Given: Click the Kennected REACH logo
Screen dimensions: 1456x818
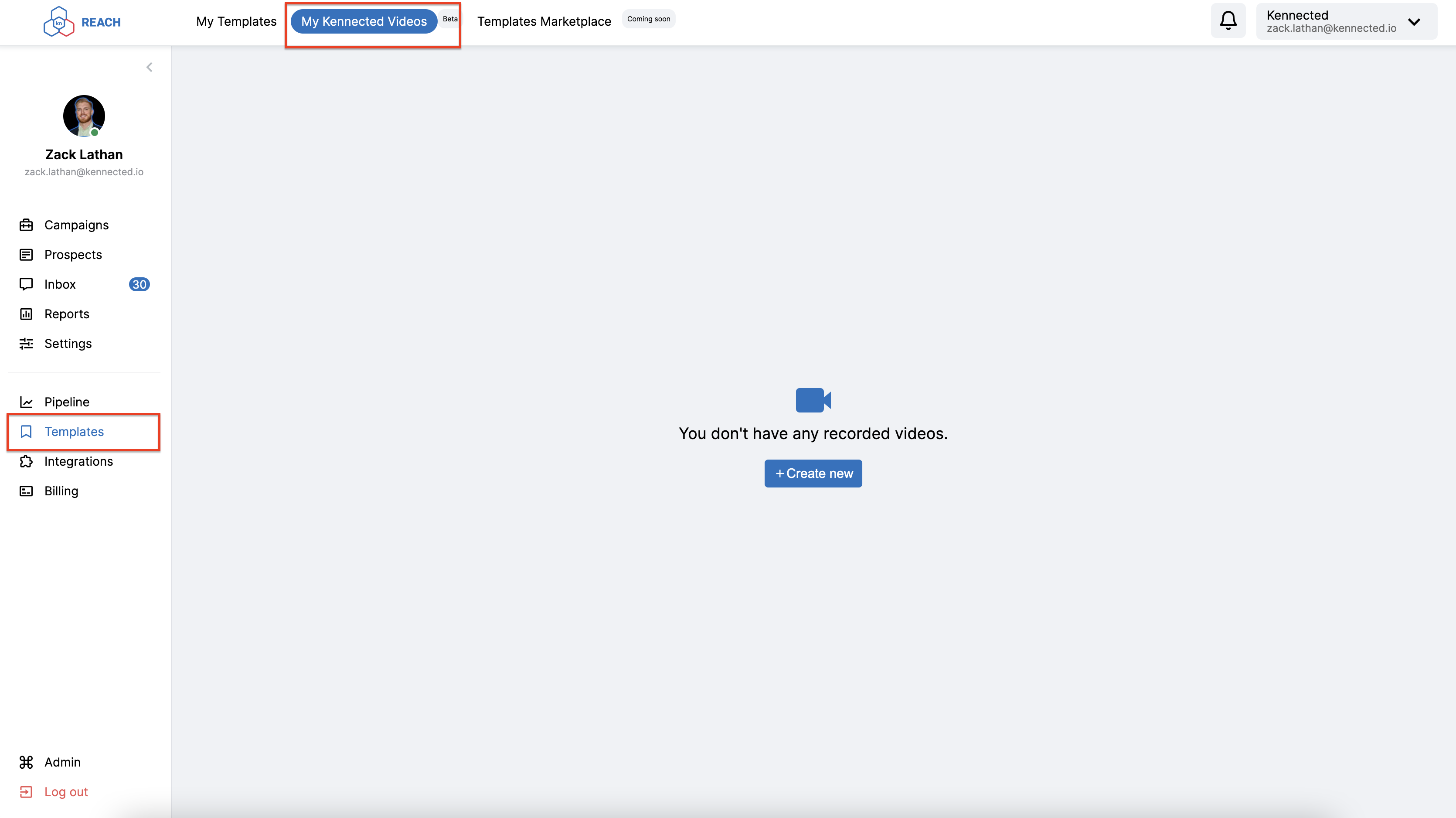Looking at the screenshot, I should click(x=82, y=22).
